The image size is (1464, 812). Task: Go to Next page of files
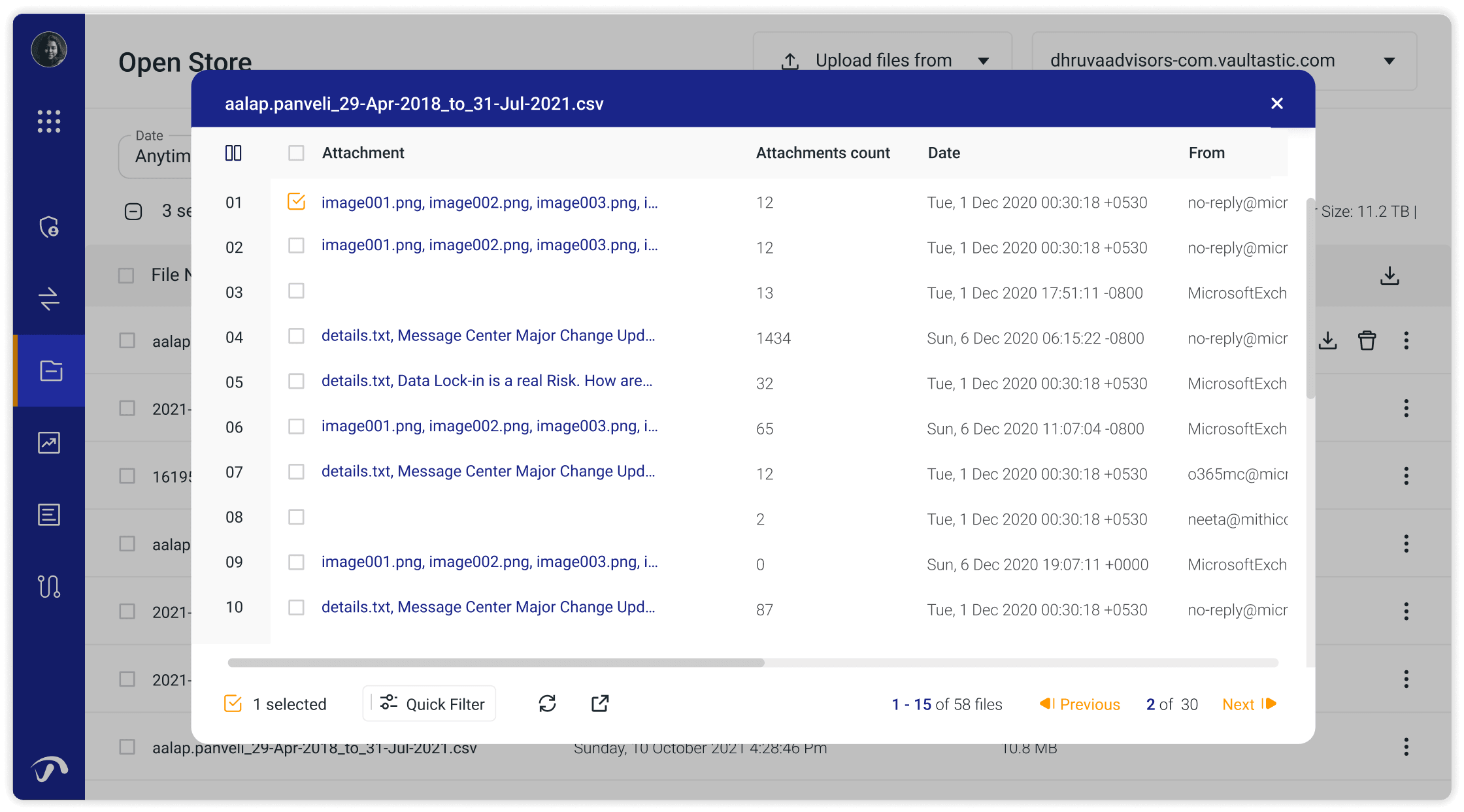1248,704
